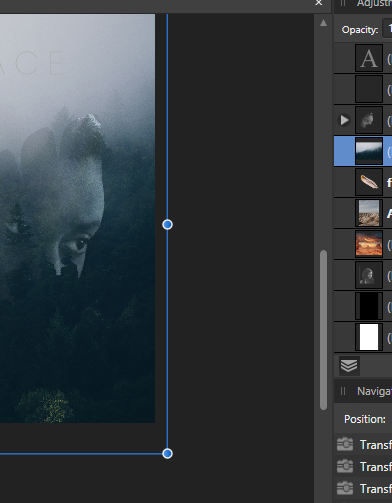This screenshot has height=503, width=392.
Task: Select the first Transform history snapshot icon
Action: point(345,445)
